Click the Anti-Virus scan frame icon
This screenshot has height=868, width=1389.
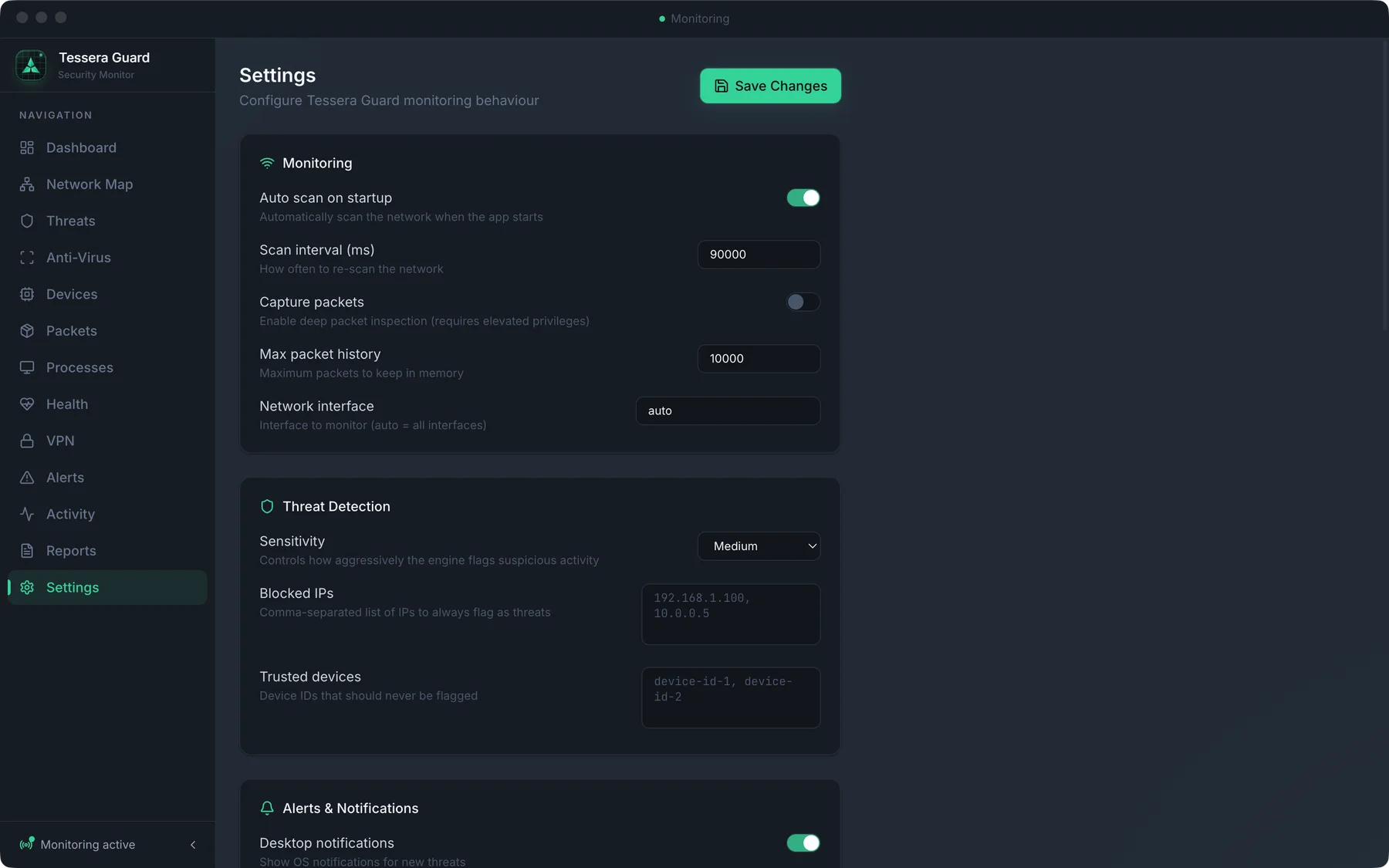pos(27,258)
